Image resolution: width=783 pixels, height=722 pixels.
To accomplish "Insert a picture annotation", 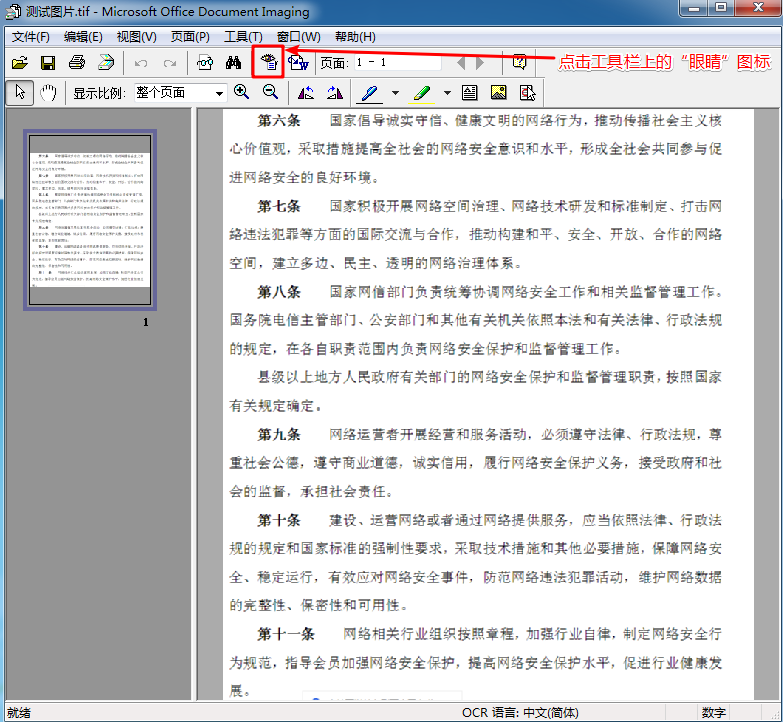I will click(498, 93).
